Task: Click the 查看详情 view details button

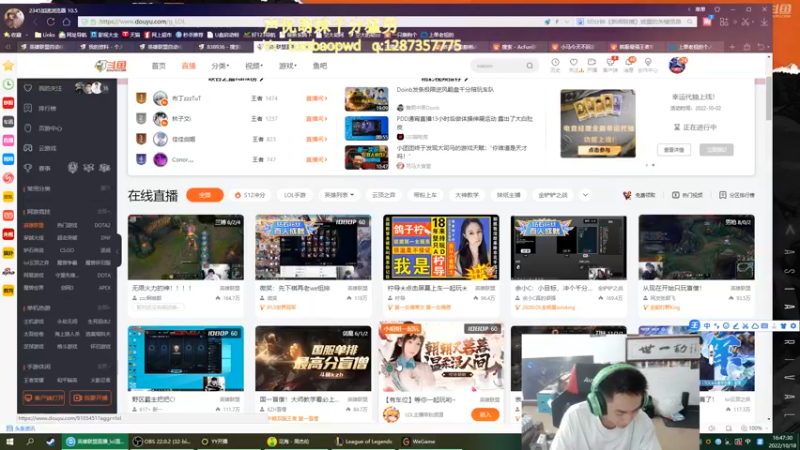Action: click(x=673, y=150)
